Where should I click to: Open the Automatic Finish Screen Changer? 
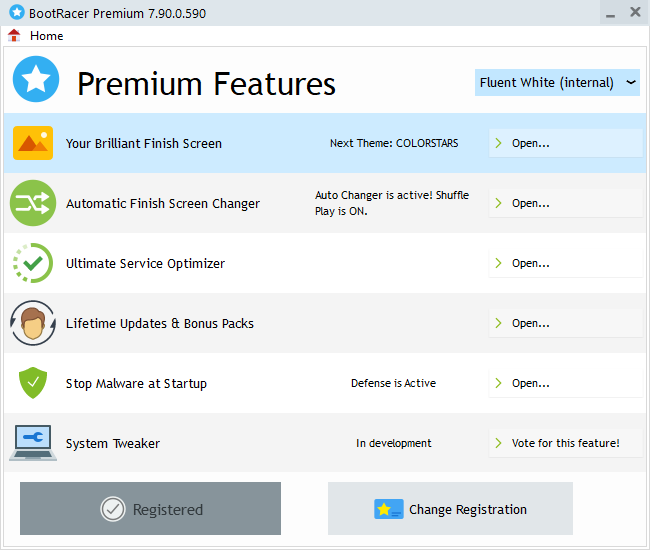pos(565,203)
